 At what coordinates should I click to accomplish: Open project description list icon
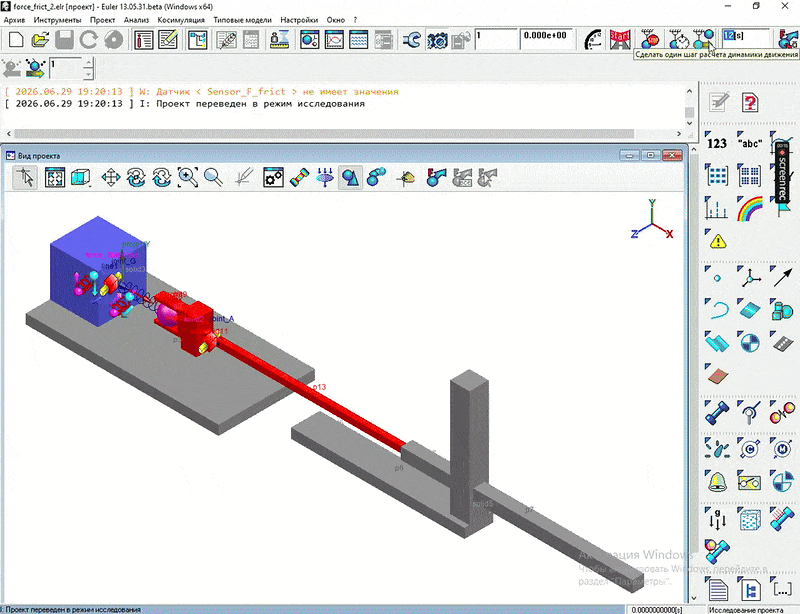pyautogui.click(x=143, y=39)
